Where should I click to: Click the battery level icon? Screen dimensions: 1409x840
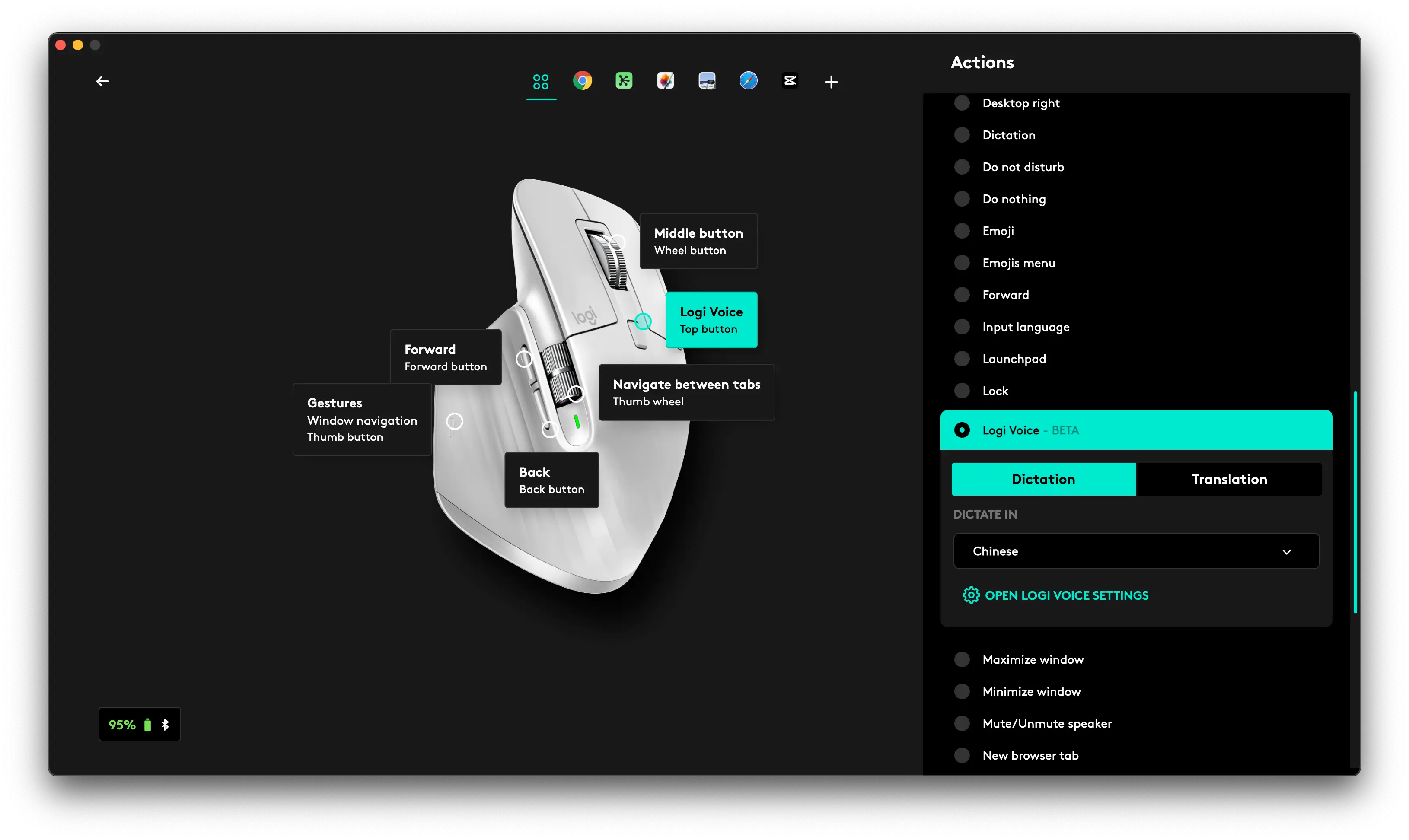pos(148,725)
